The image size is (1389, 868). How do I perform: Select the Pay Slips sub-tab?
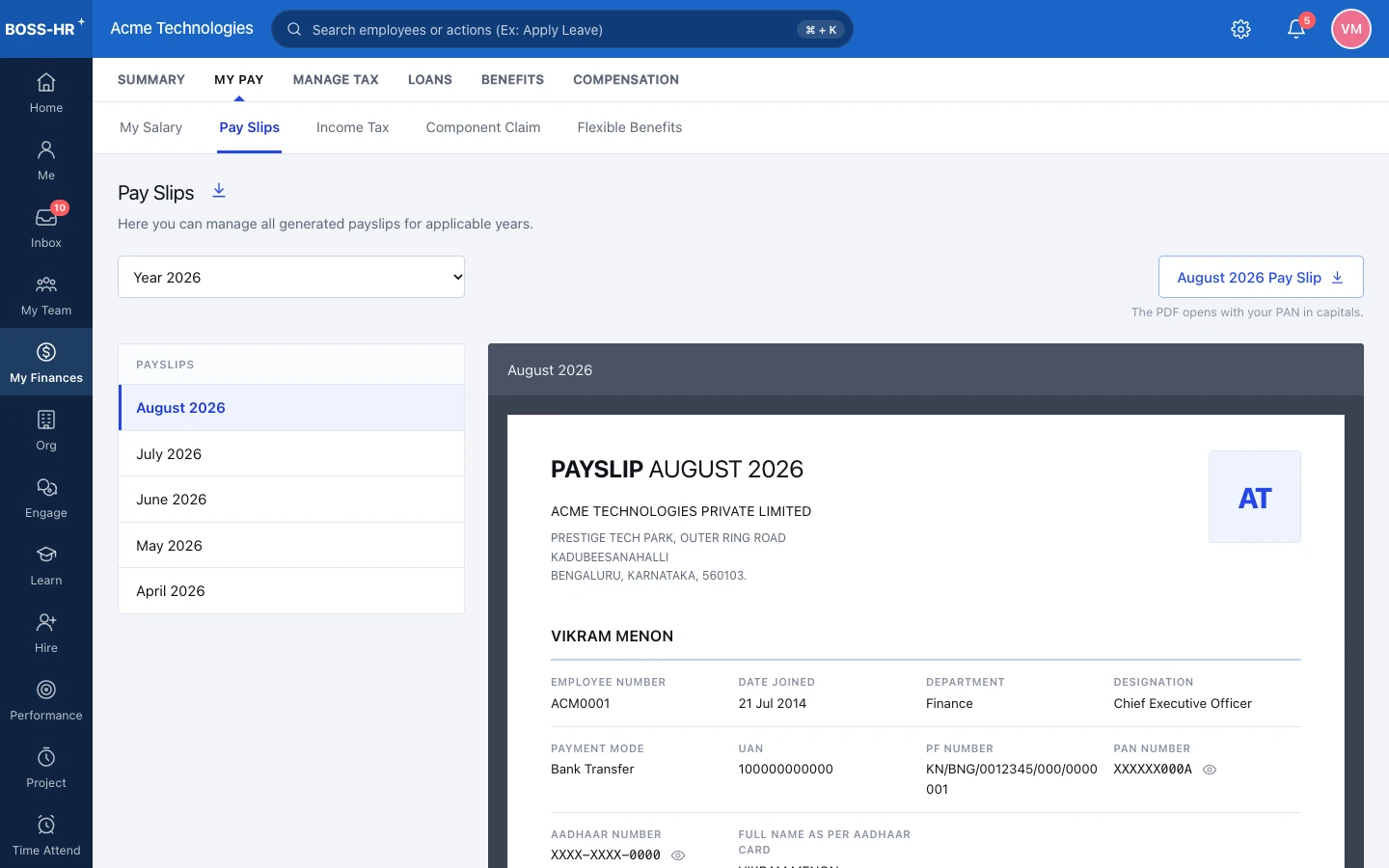coord(250,127)
